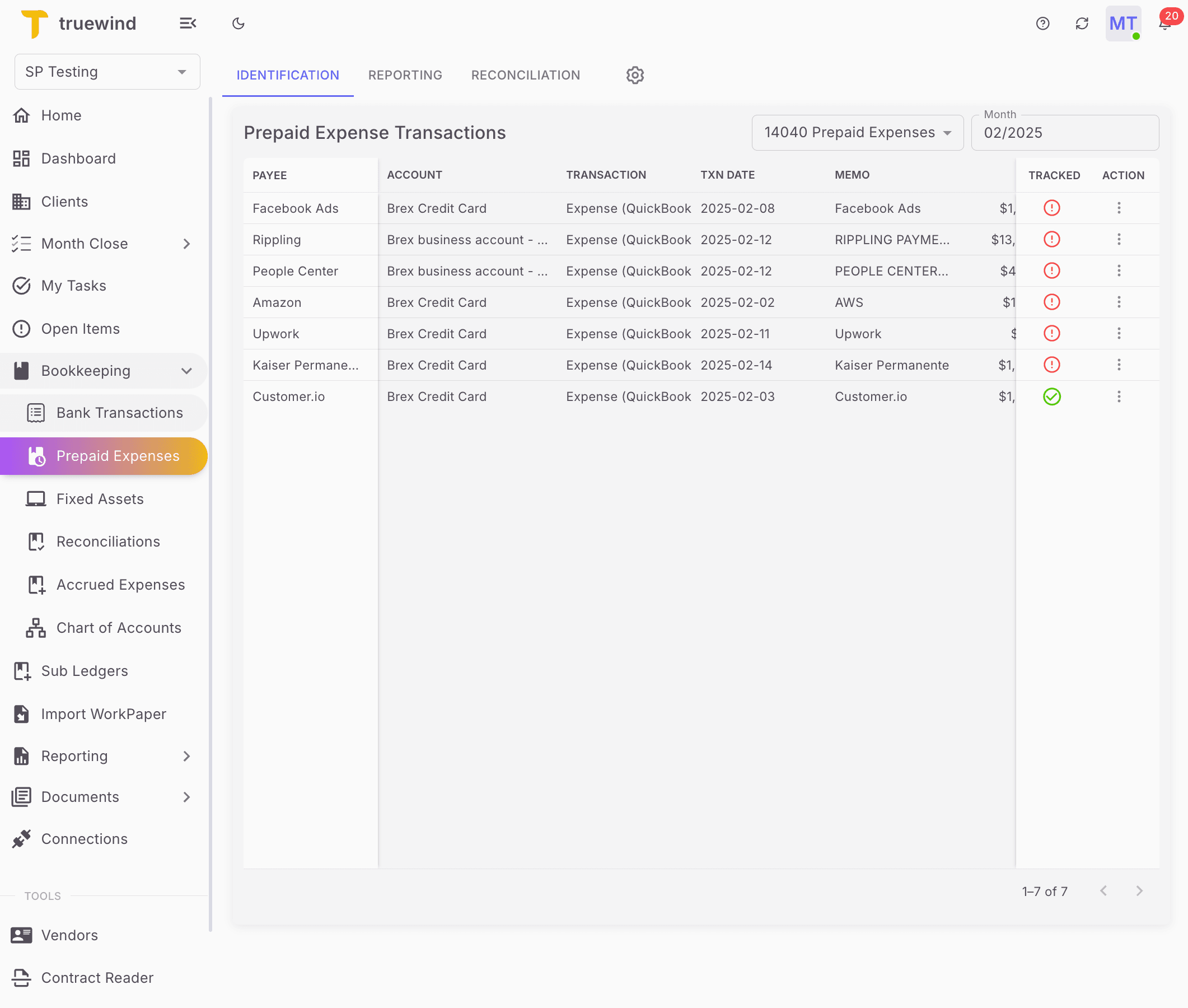
Task: Expand the Month Close menu
Action: pyautogui.click(x=187, y=244)
